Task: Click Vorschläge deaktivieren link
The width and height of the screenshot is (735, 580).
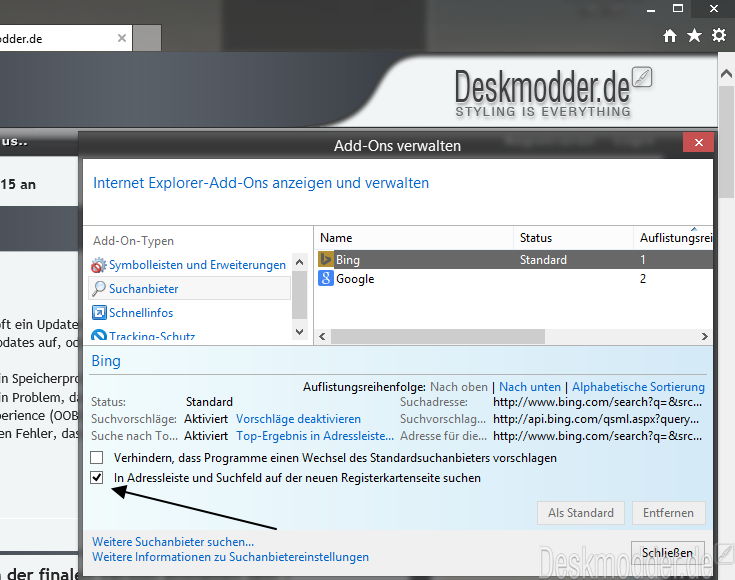Action: point(298,419)
